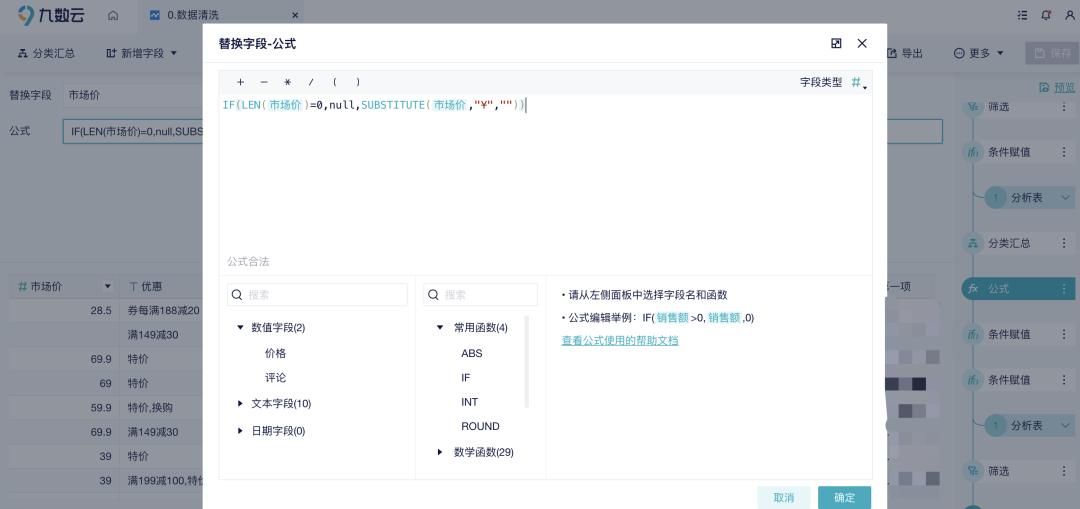The image size is (1080, 509).
Task: Click inside the formula editor area
Action: coord(546,172)
